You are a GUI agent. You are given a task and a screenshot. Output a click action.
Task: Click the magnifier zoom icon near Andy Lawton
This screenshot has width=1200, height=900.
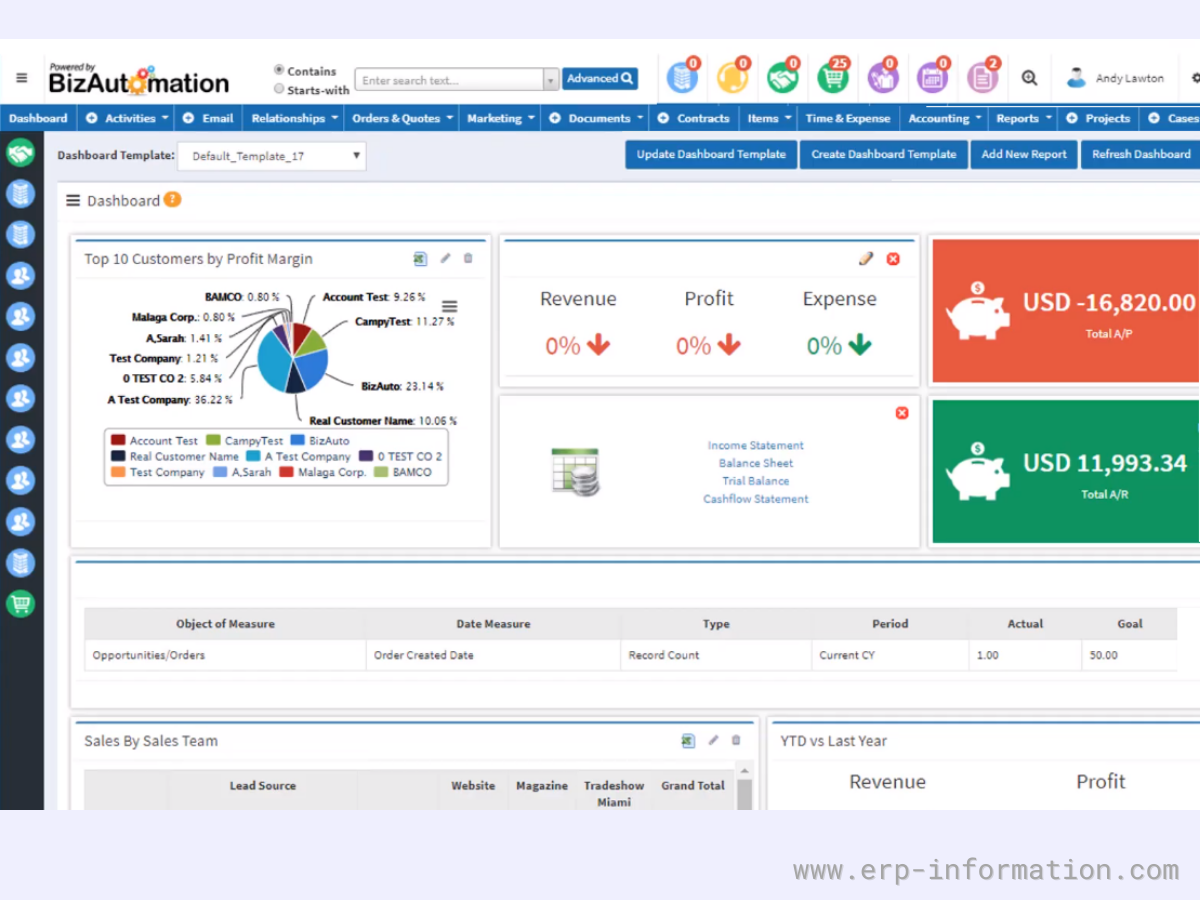pyautogui.click(x=1029, y=78)
